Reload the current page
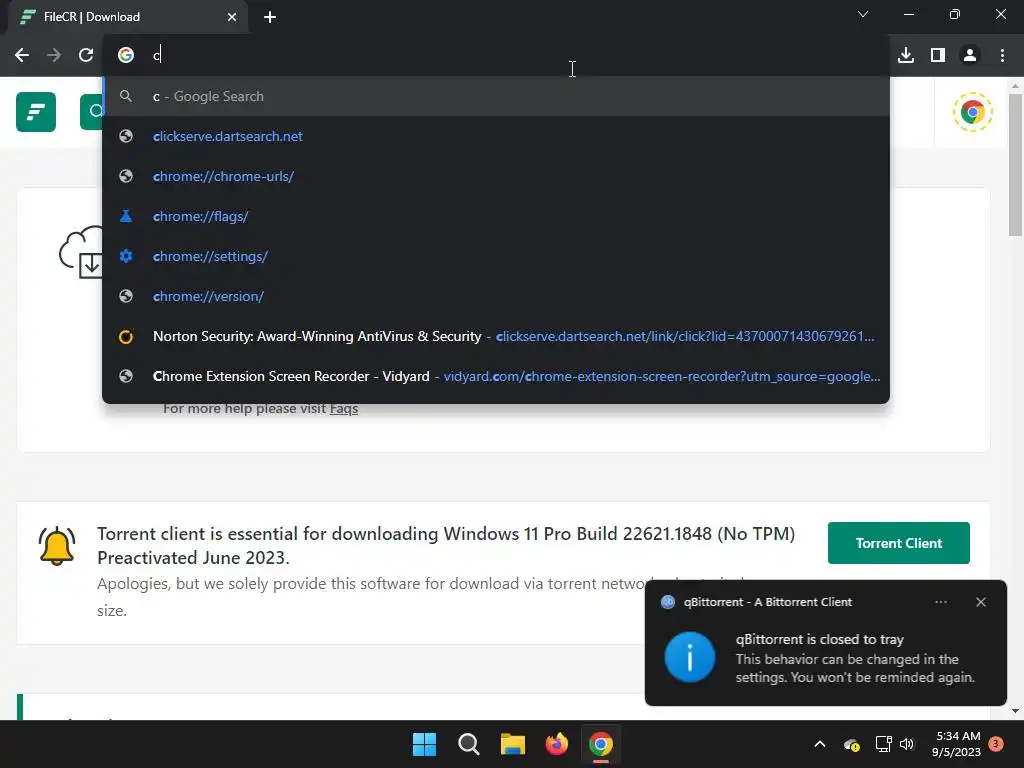The width and height of the screenshot is (1024, 768). tap(86, 55)
